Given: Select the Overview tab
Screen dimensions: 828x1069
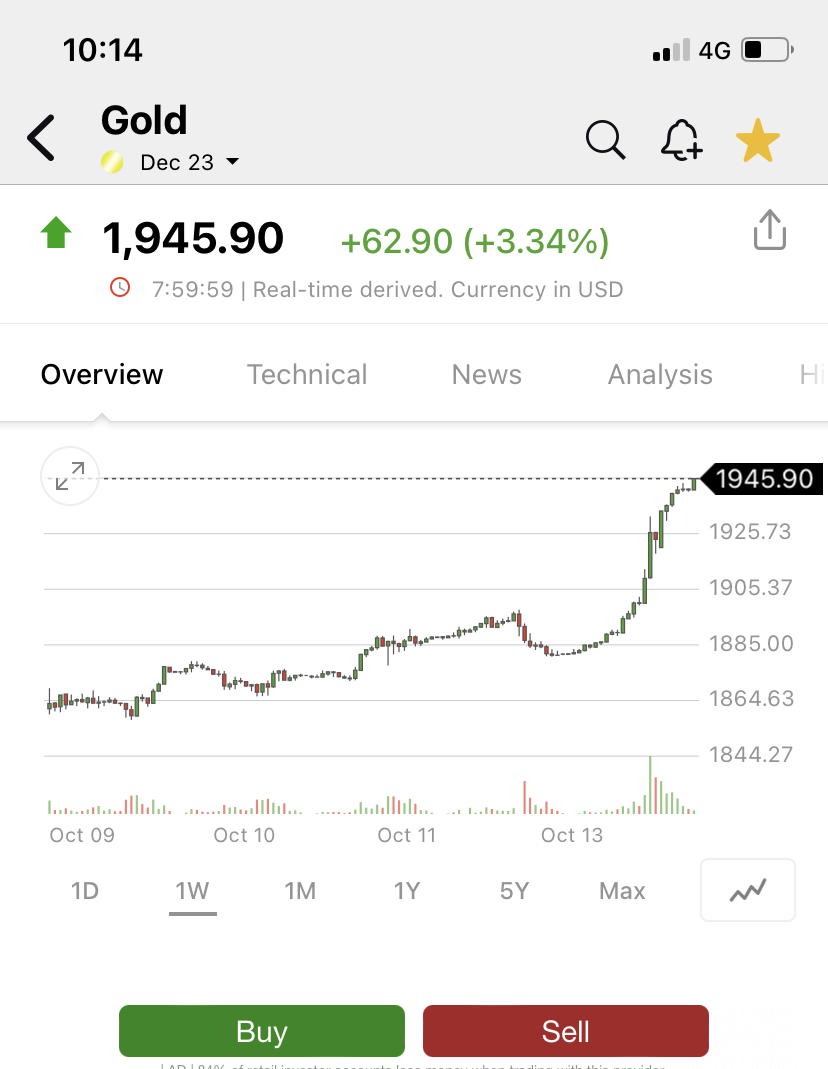Looking at the screenshot, I should coord(102,374).
